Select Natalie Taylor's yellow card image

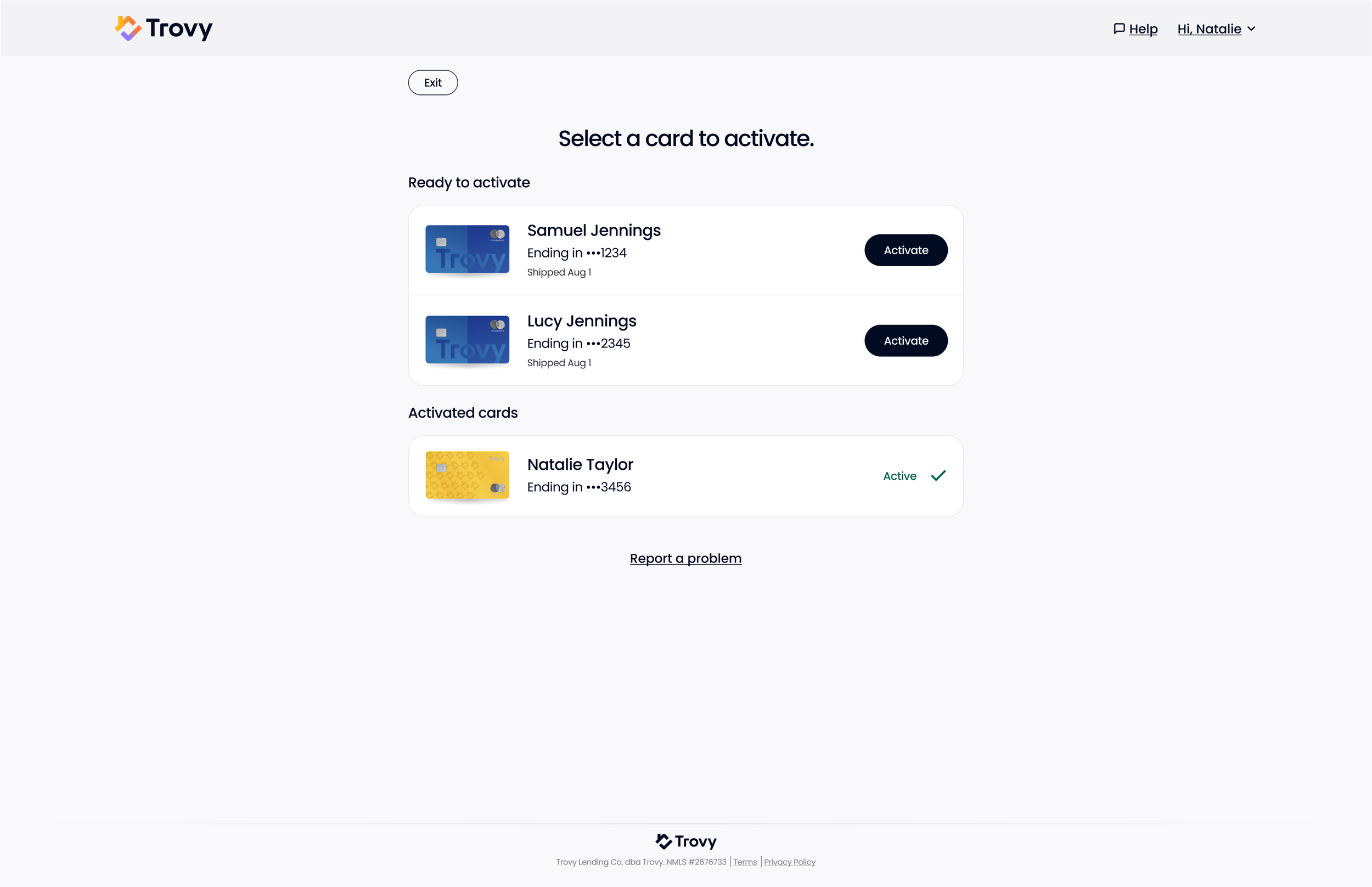click(x=467, y=475)
